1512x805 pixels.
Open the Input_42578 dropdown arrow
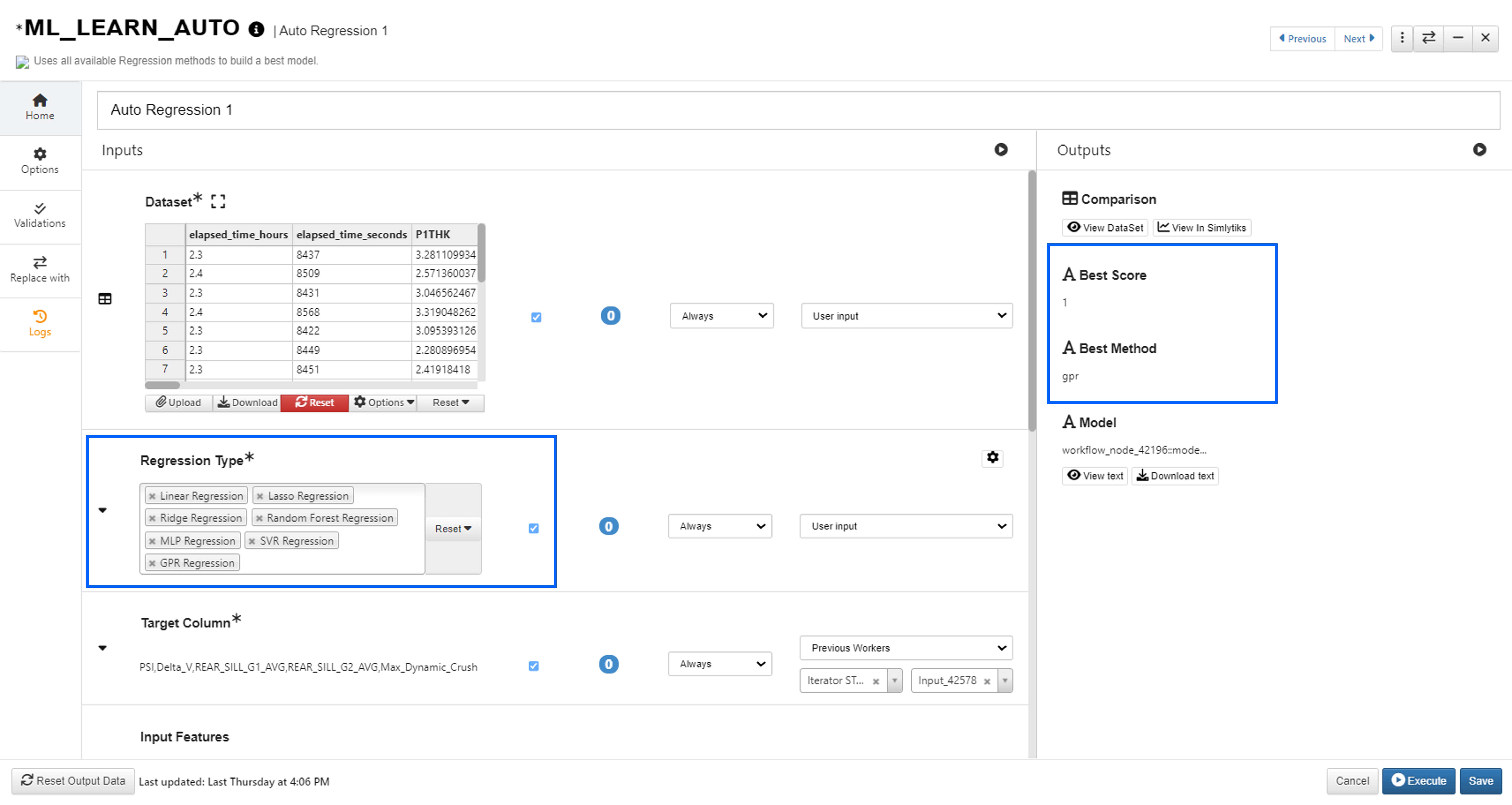(x=1005, y=681)
